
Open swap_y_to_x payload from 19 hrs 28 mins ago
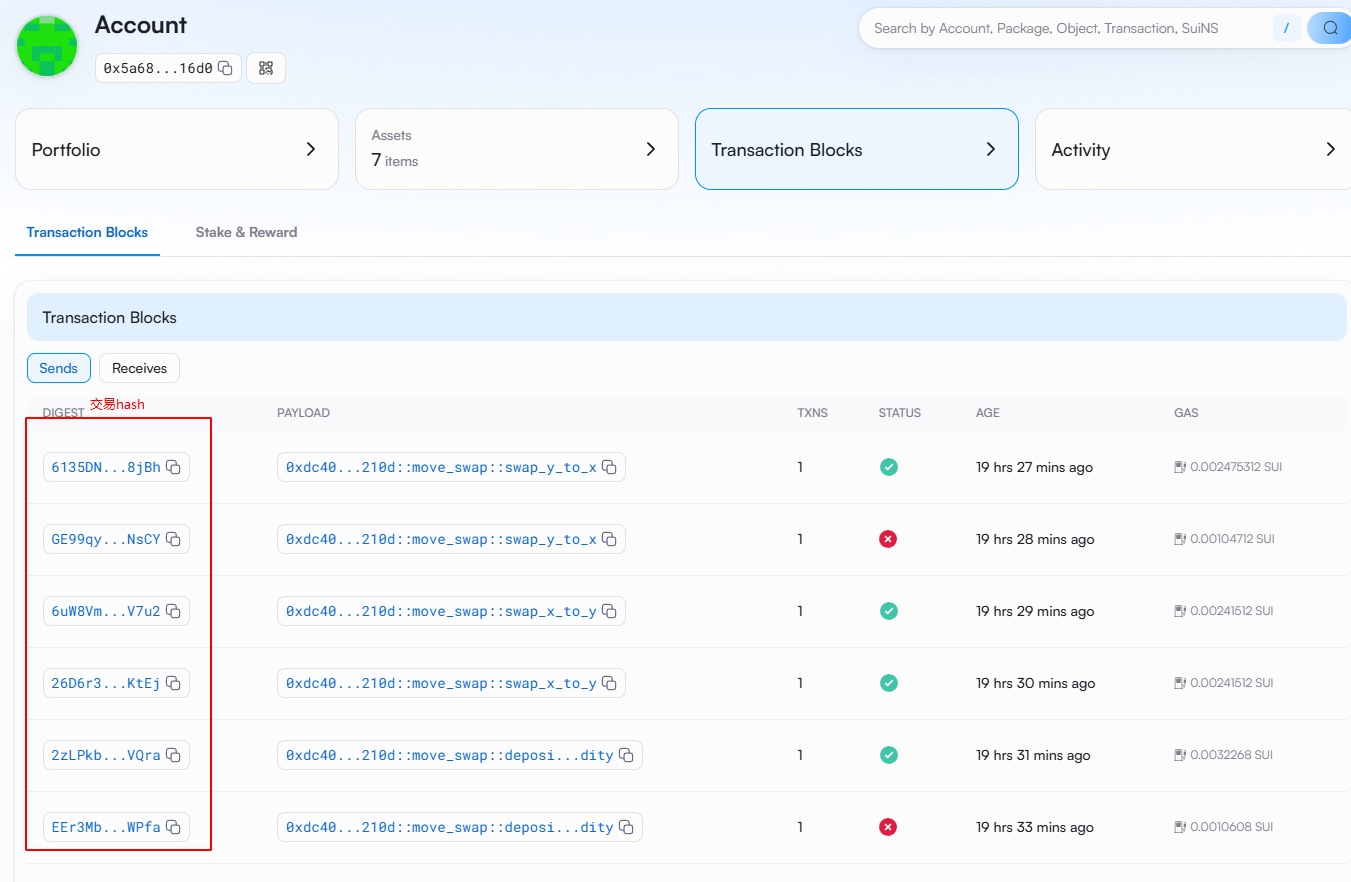(x=441, y=539)
